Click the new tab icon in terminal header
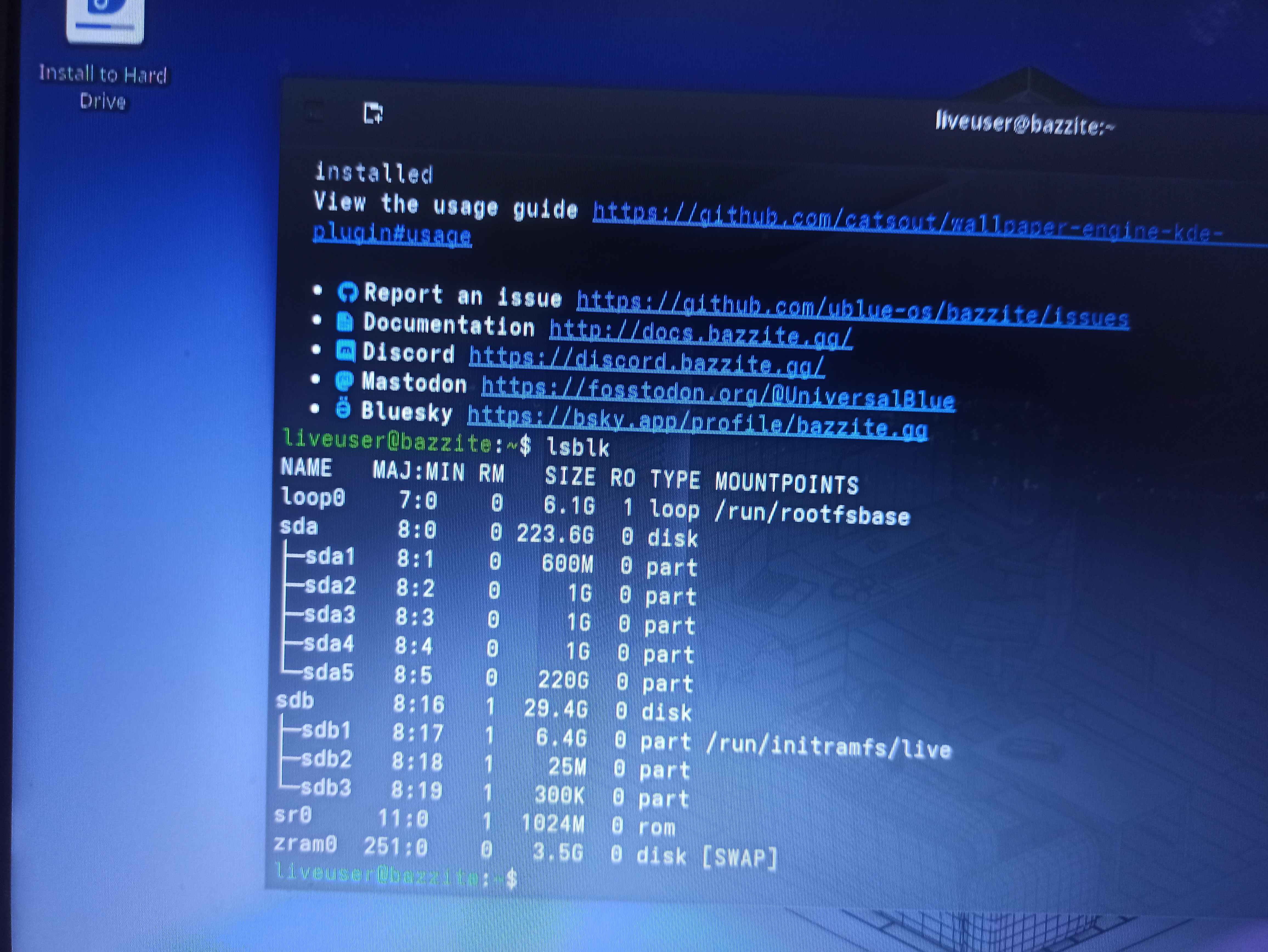 [373, 113]
